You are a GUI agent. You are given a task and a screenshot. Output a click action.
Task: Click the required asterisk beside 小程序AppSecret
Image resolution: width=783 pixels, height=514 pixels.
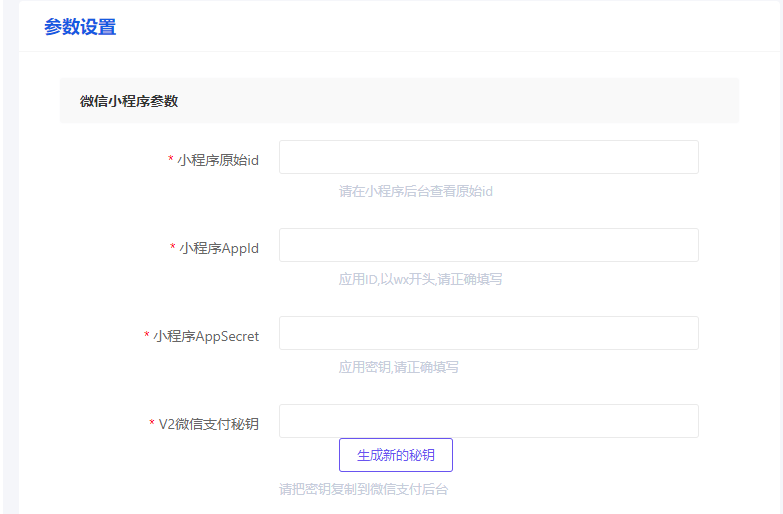pos(147,336)
